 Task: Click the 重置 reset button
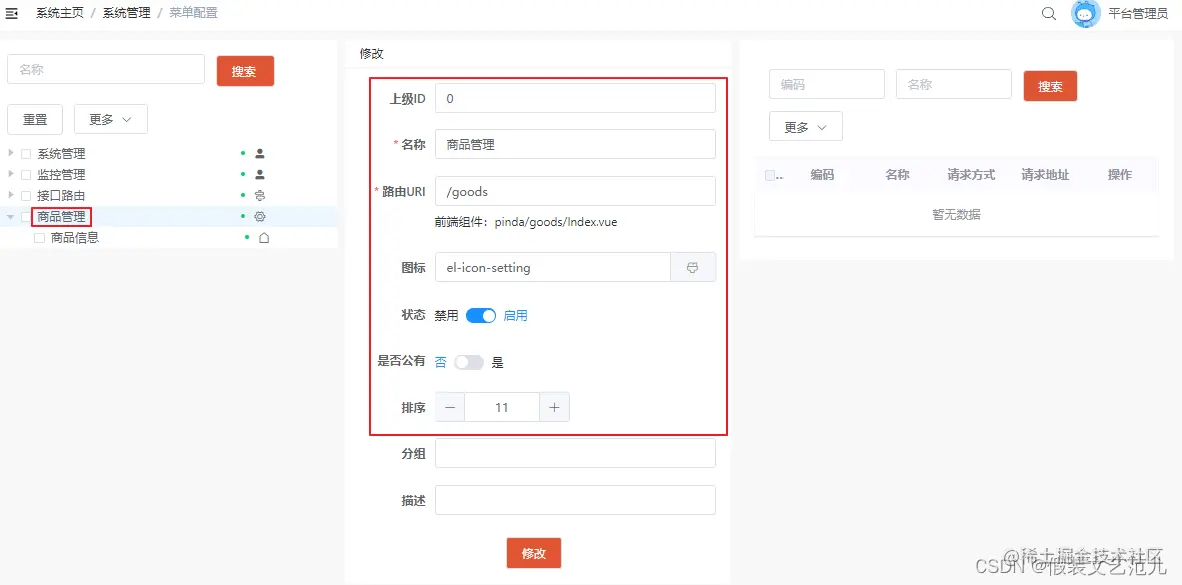[x=35, y=119]
